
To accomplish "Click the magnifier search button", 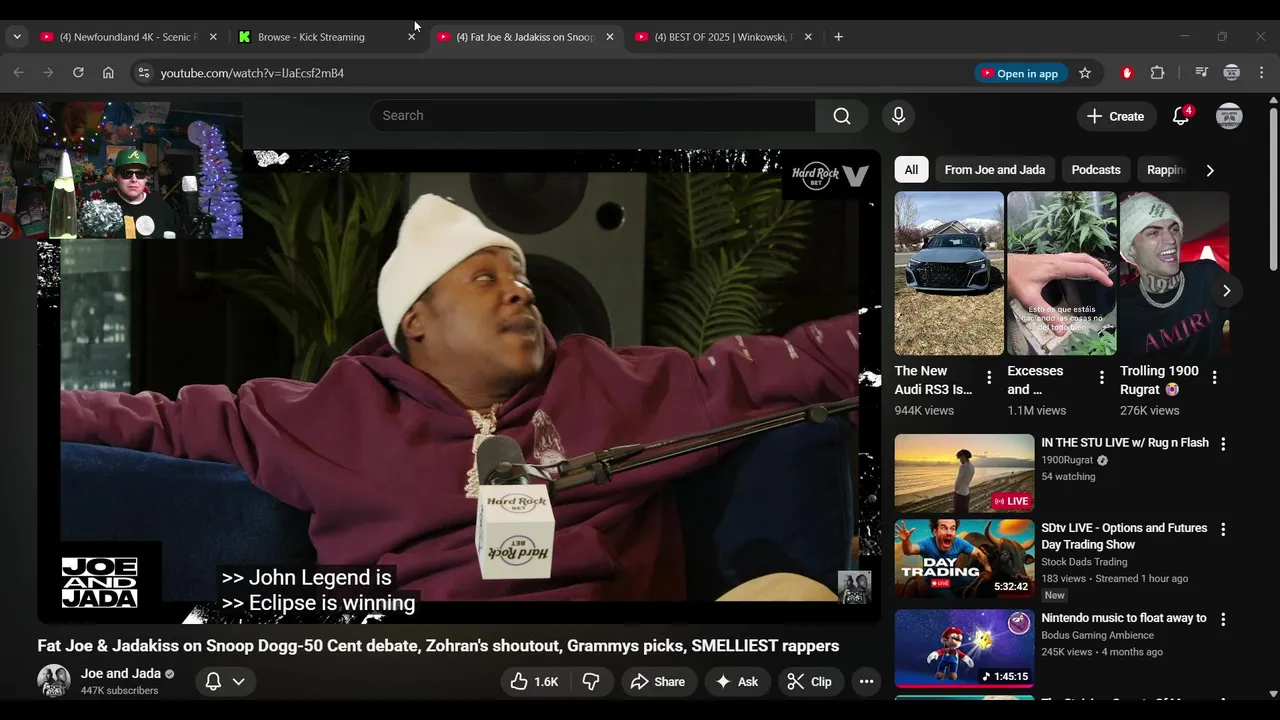I will (842, 116).
